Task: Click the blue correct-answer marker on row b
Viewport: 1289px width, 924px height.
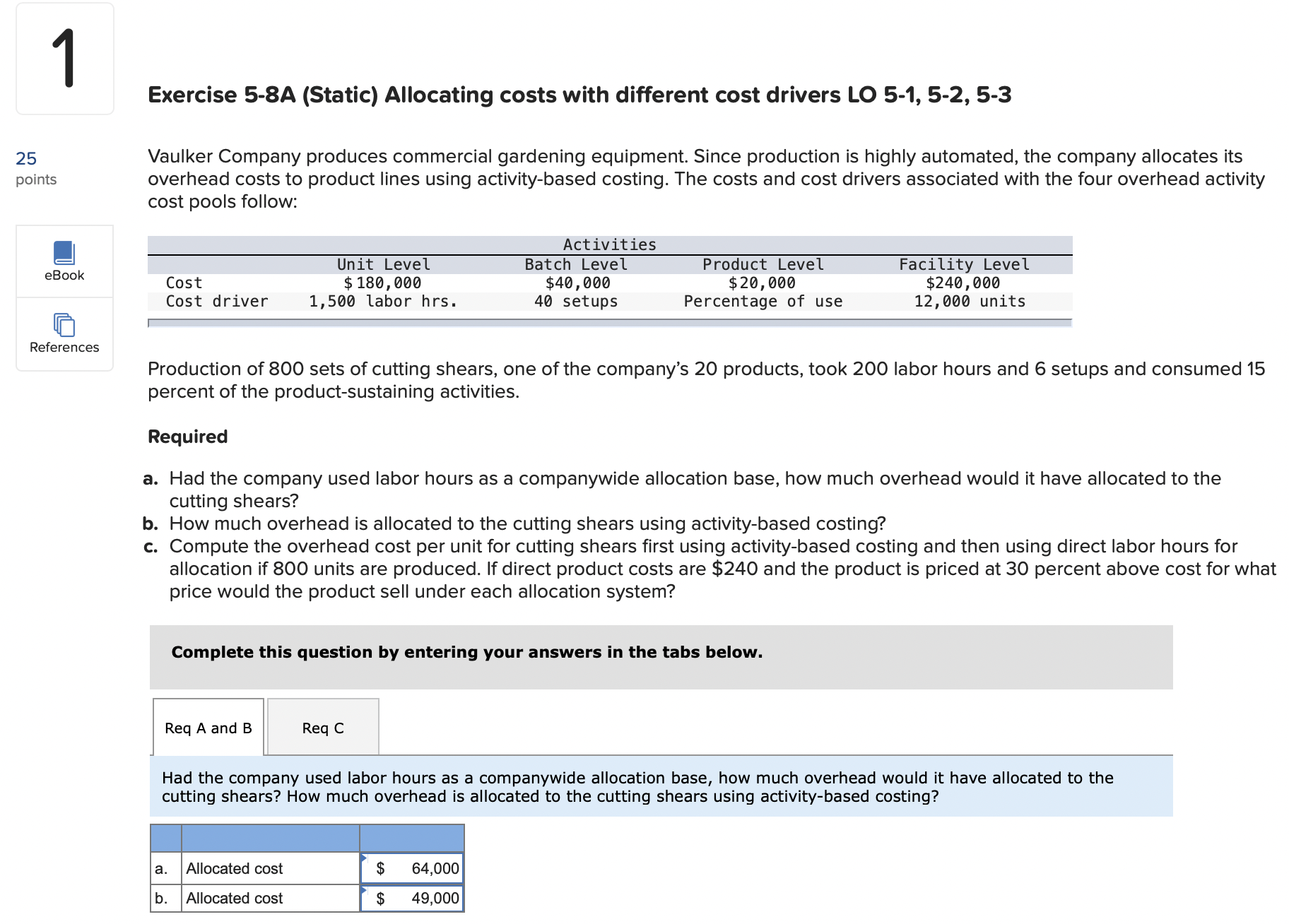Action: [x=365, y=890]
